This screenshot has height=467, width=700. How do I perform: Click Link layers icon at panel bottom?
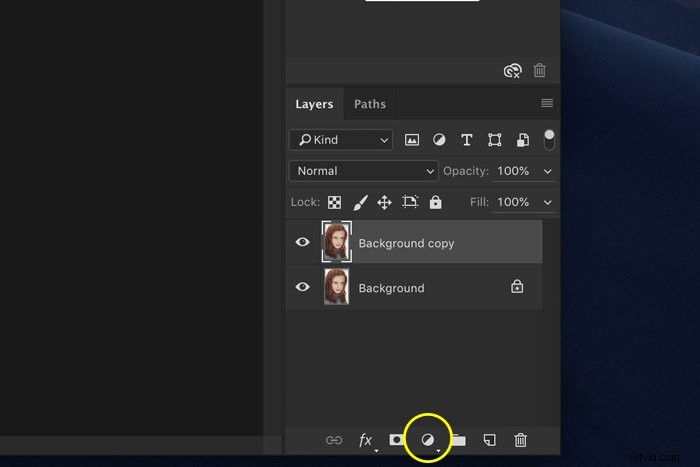pos(334,440)
